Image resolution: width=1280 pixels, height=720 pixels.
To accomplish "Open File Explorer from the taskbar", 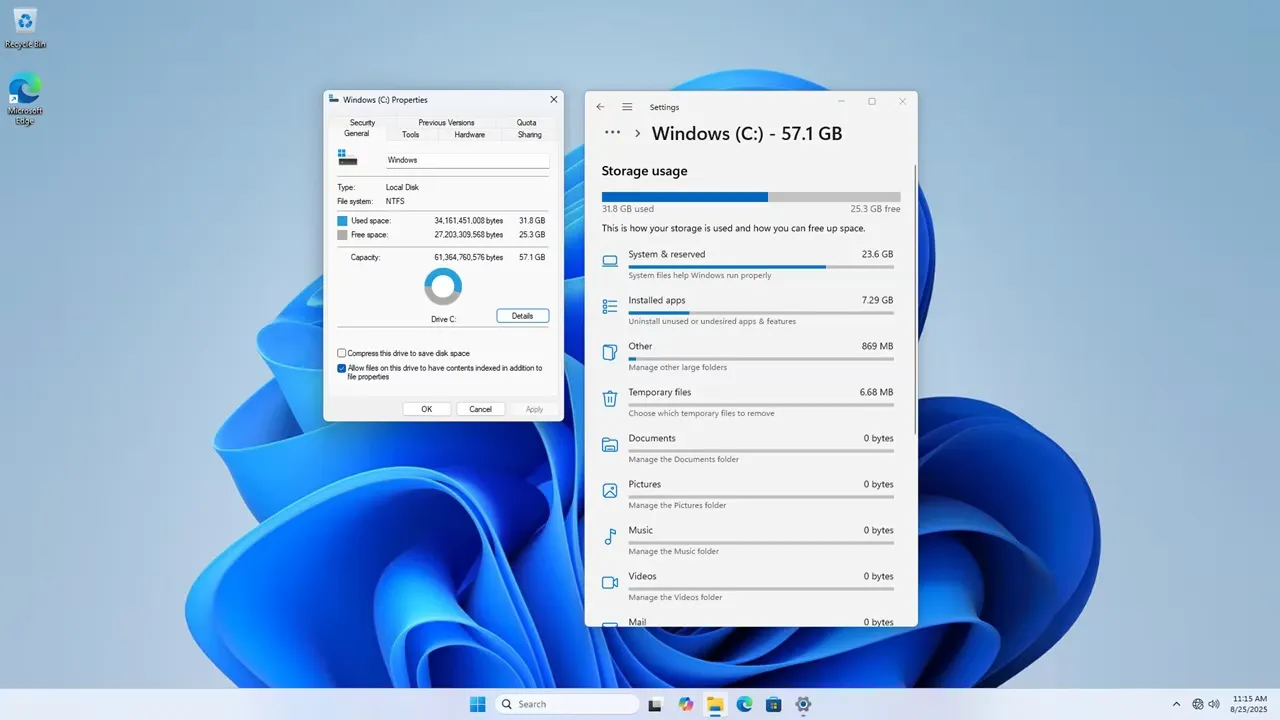I will point(715,704).
